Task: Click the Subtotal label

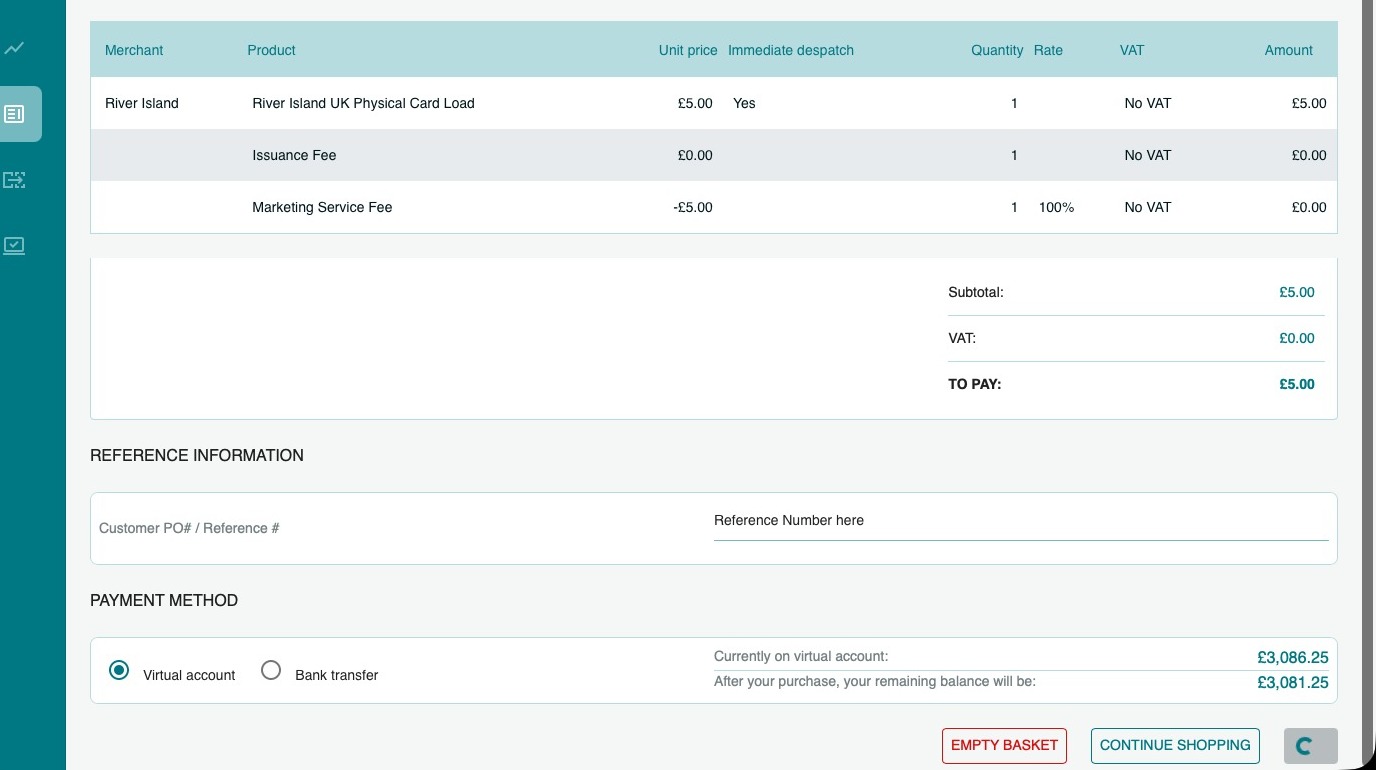Action: pos(976,292)
